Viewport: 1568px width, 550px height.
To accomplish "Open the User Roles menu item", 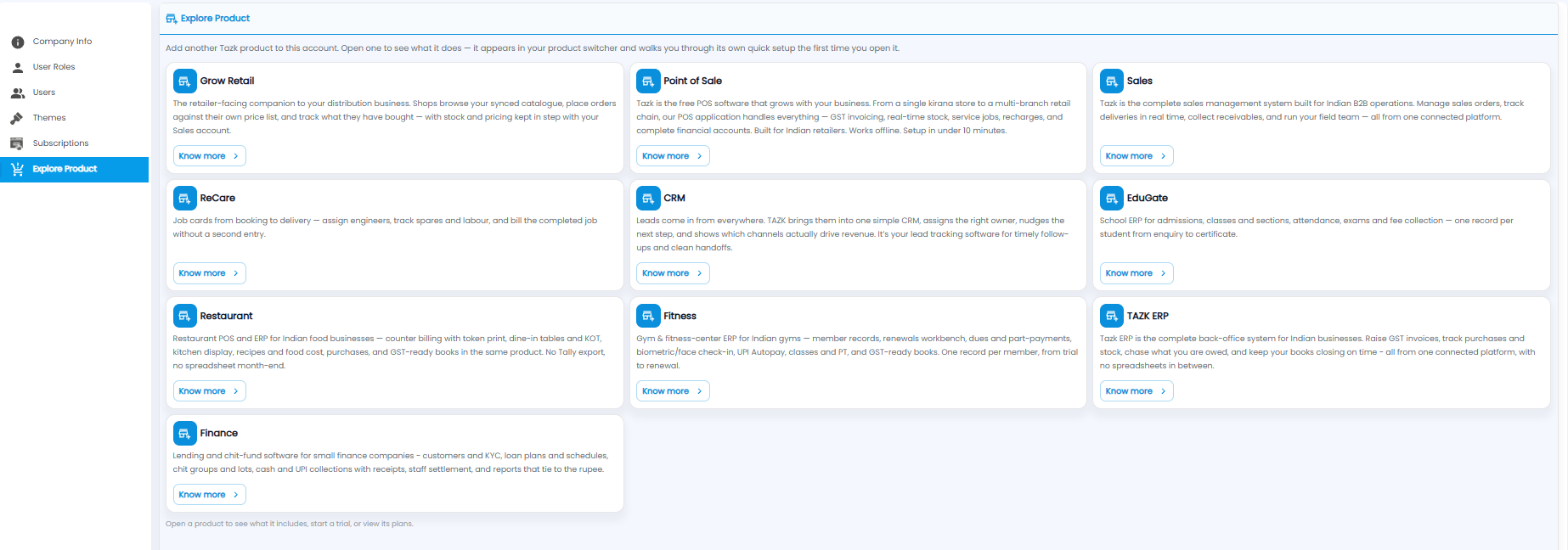I will coord(75,67).
